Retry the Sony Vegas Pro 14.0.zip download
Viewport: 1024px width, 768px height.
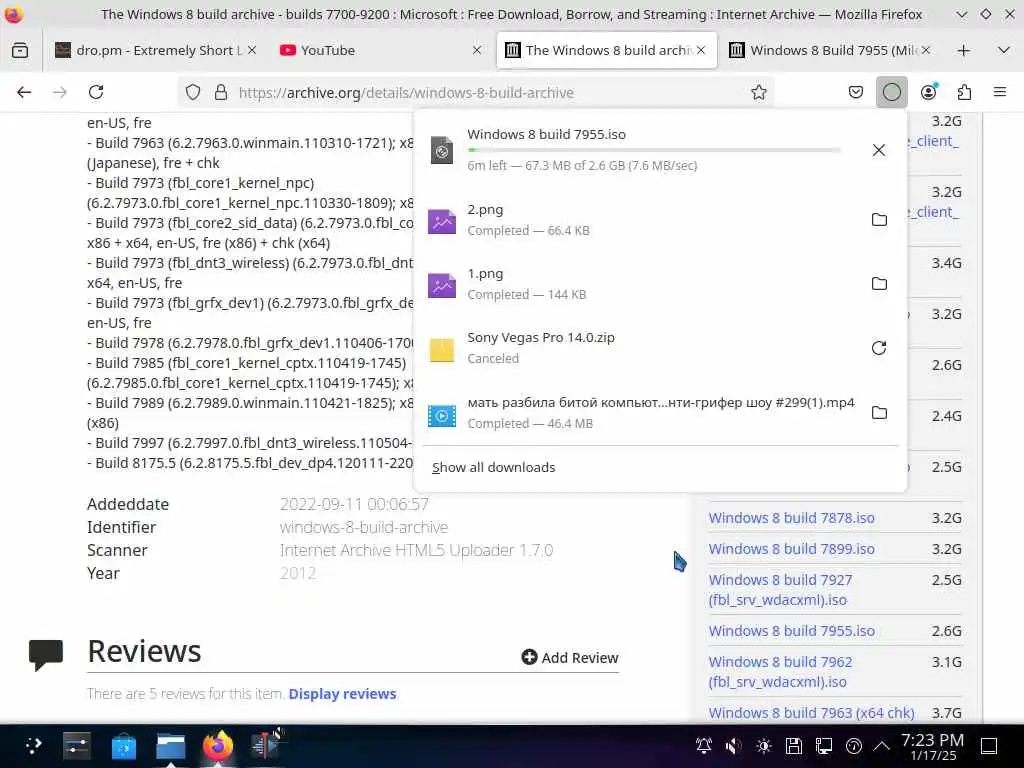tap(879, 347)
